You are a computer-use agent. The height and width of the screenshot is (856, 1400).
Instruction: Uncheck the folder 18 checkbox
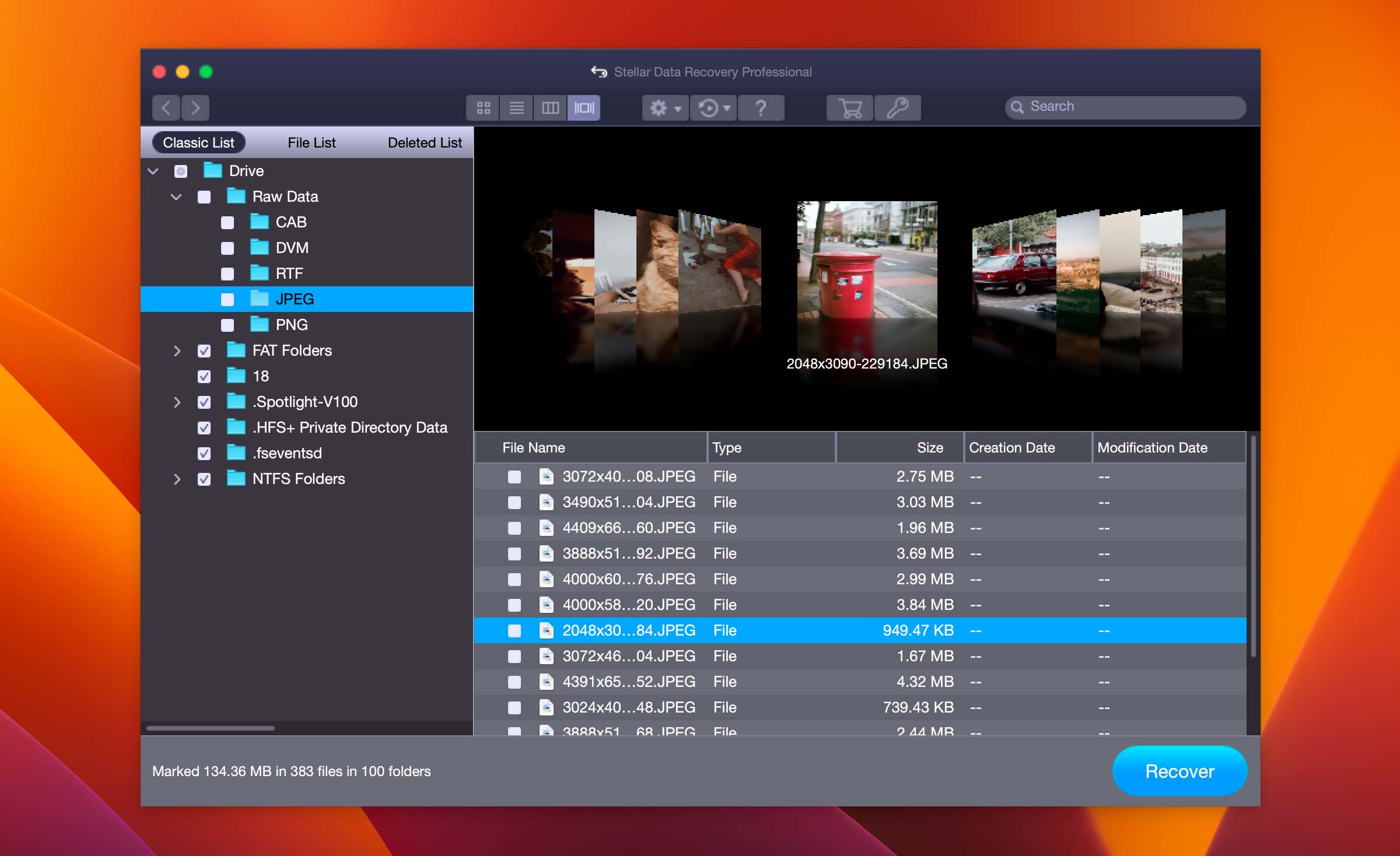click(x=204, y=377)
